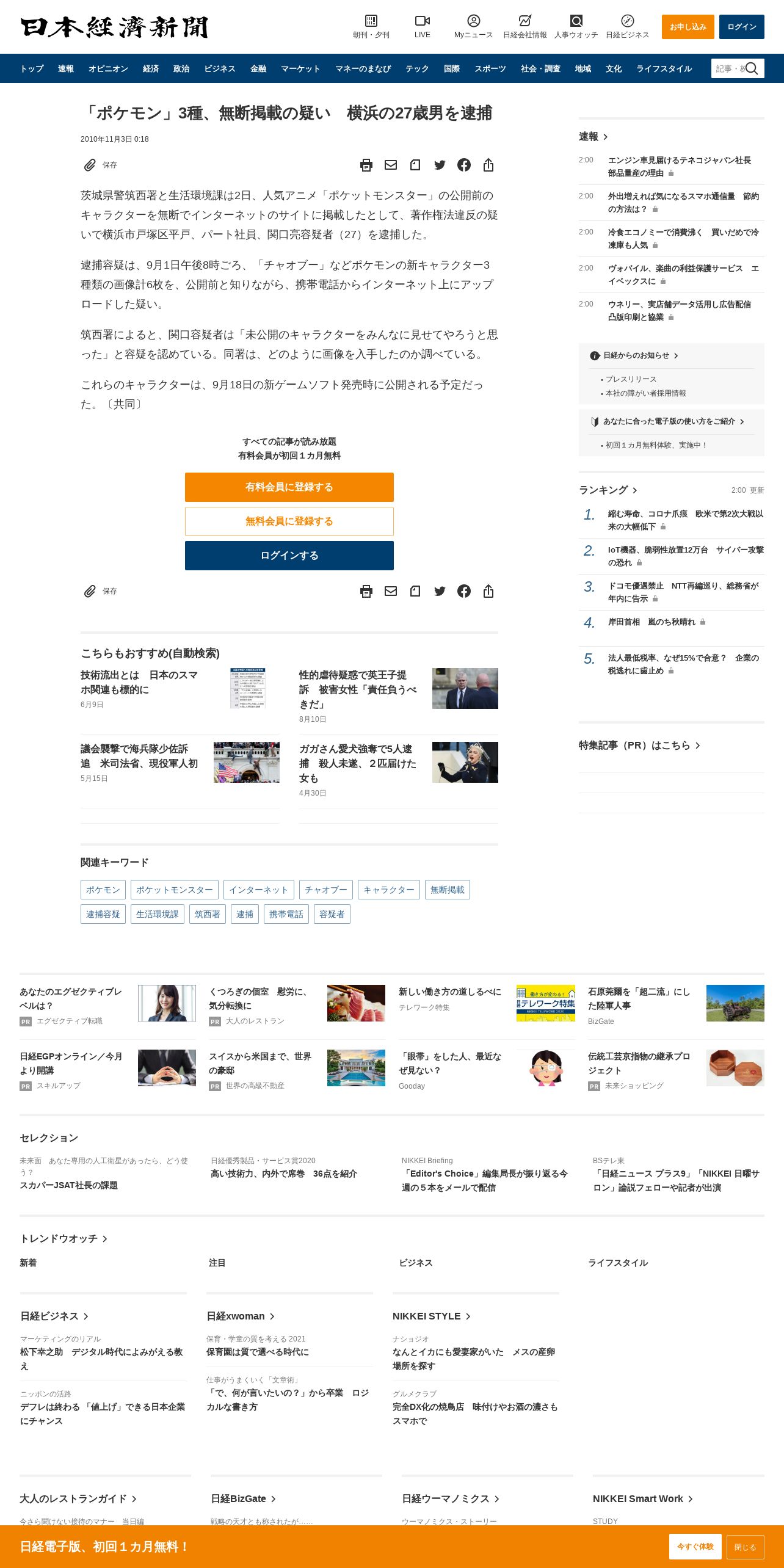784x1568 pixels.
Task: Expand 特集記事（PR）はこちら
Action: 639,745
